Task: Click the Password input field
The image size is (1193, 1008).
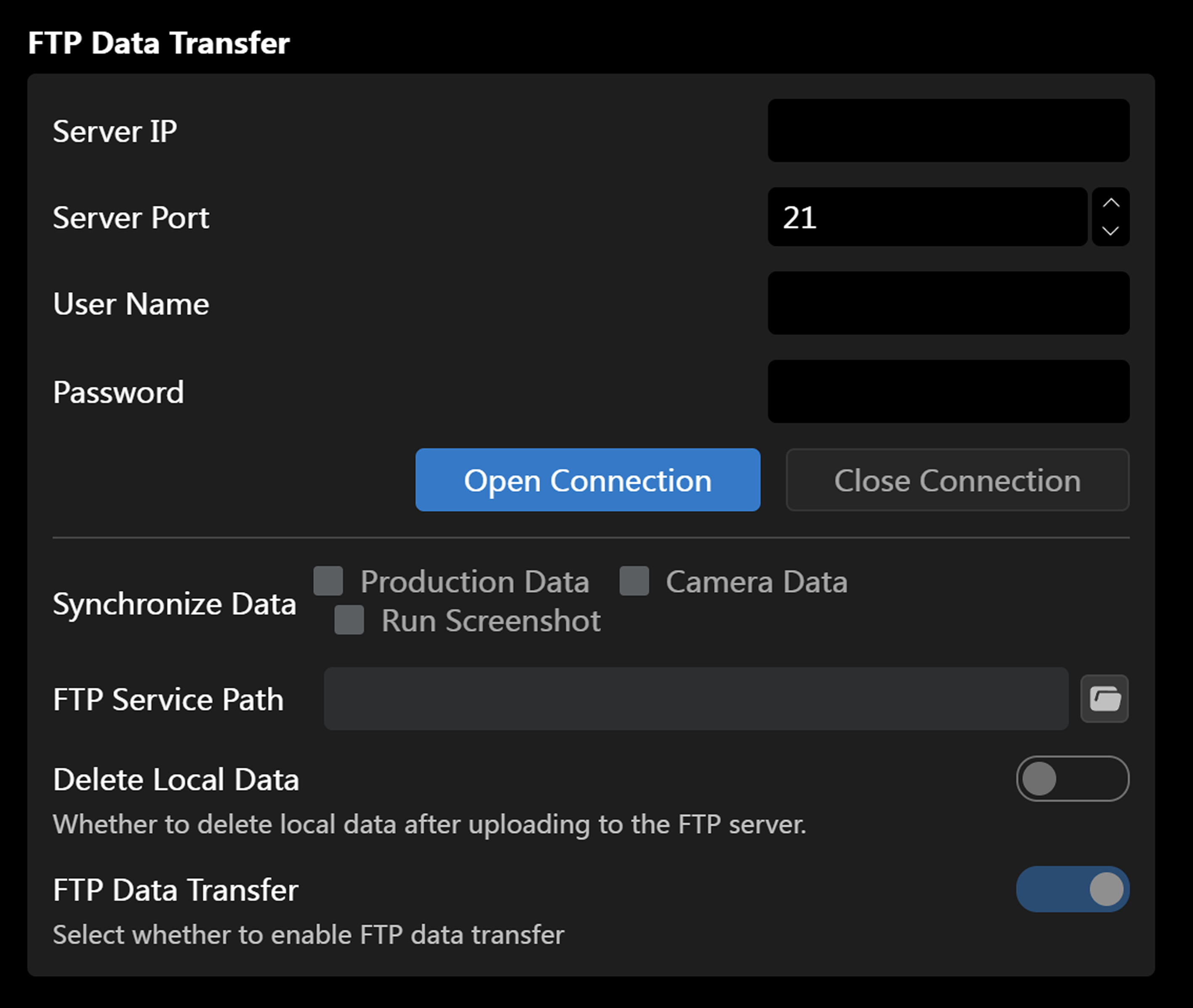Action: tap(948, 392)
